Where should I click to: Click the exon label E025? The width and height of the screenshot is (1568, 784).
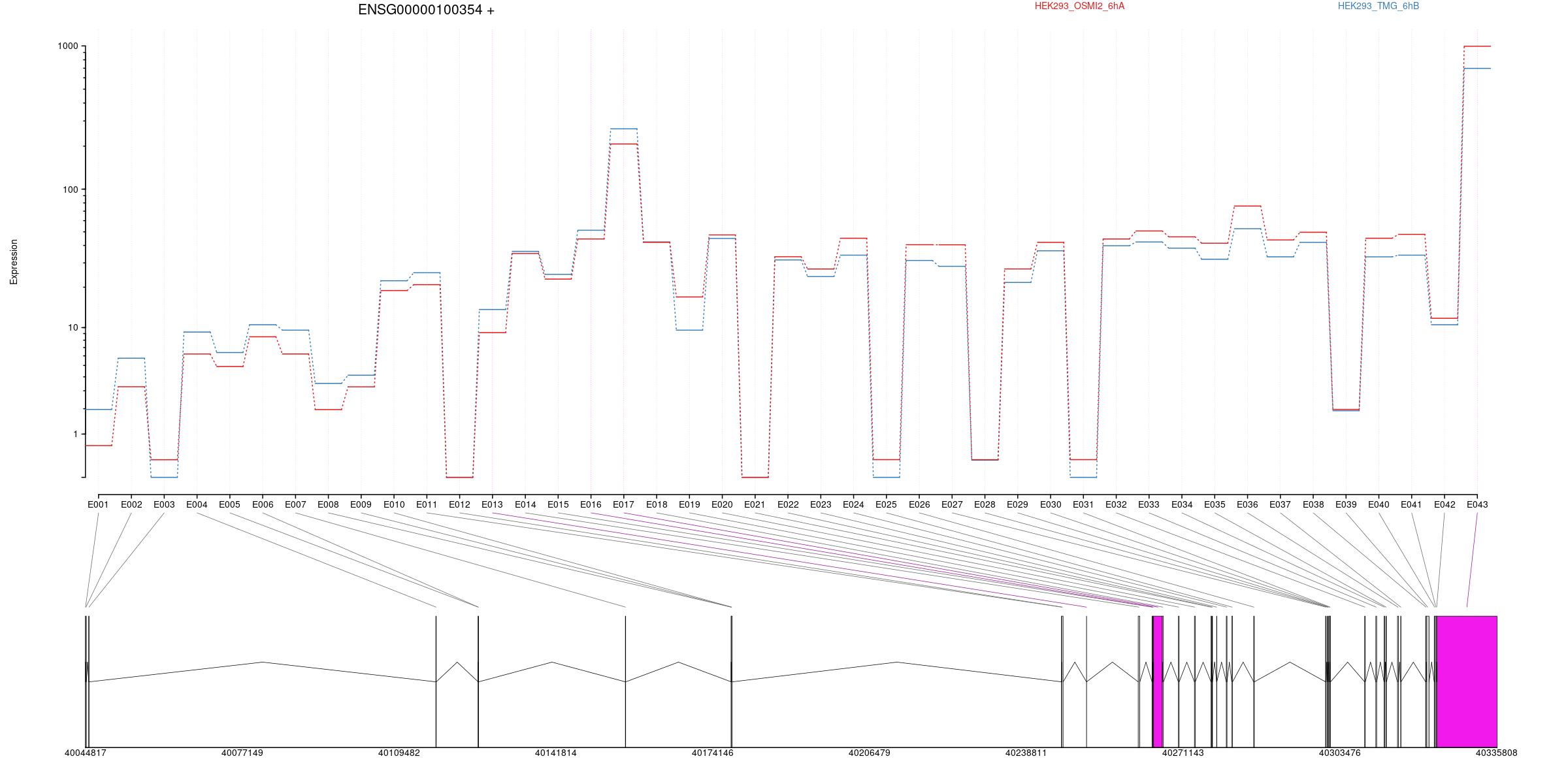tap(886, 504)
